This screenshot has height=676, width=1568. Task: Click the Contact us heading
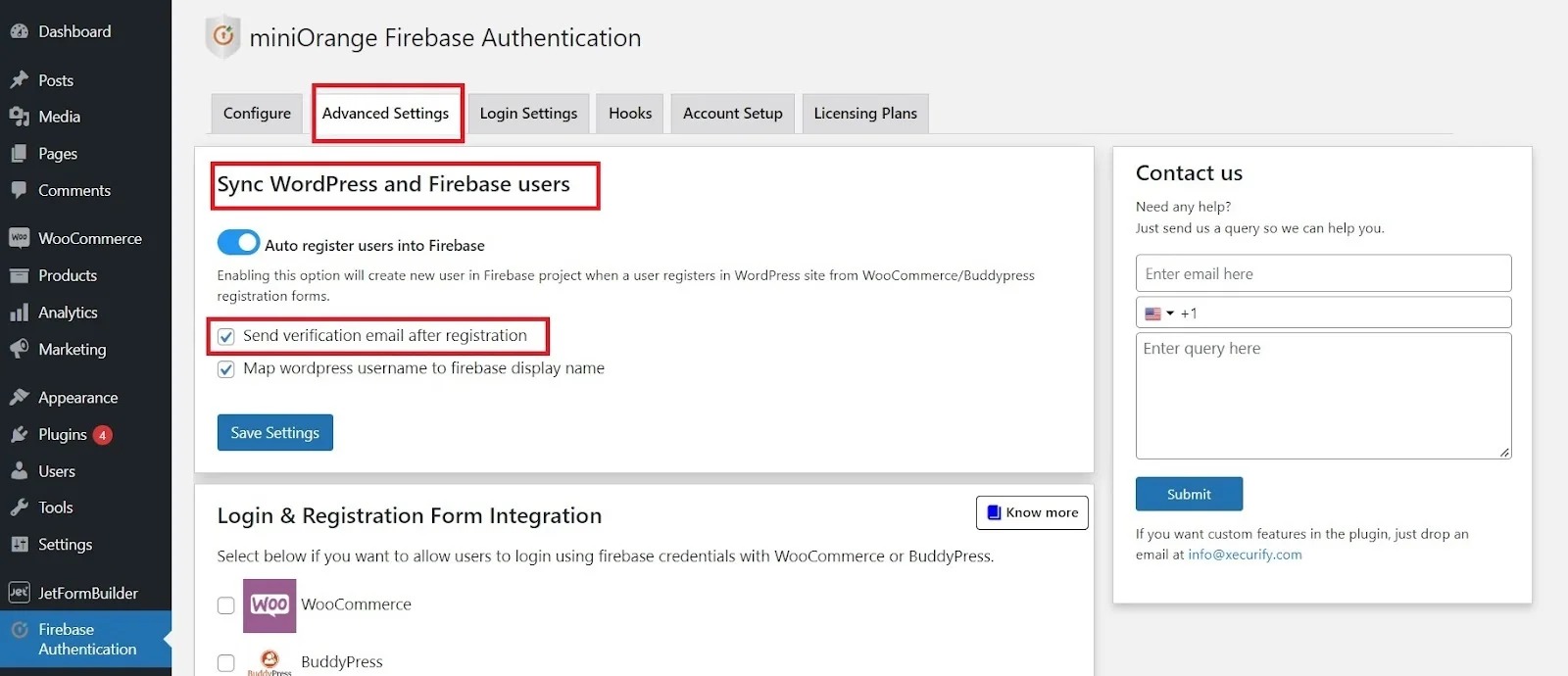point(1189,172)
